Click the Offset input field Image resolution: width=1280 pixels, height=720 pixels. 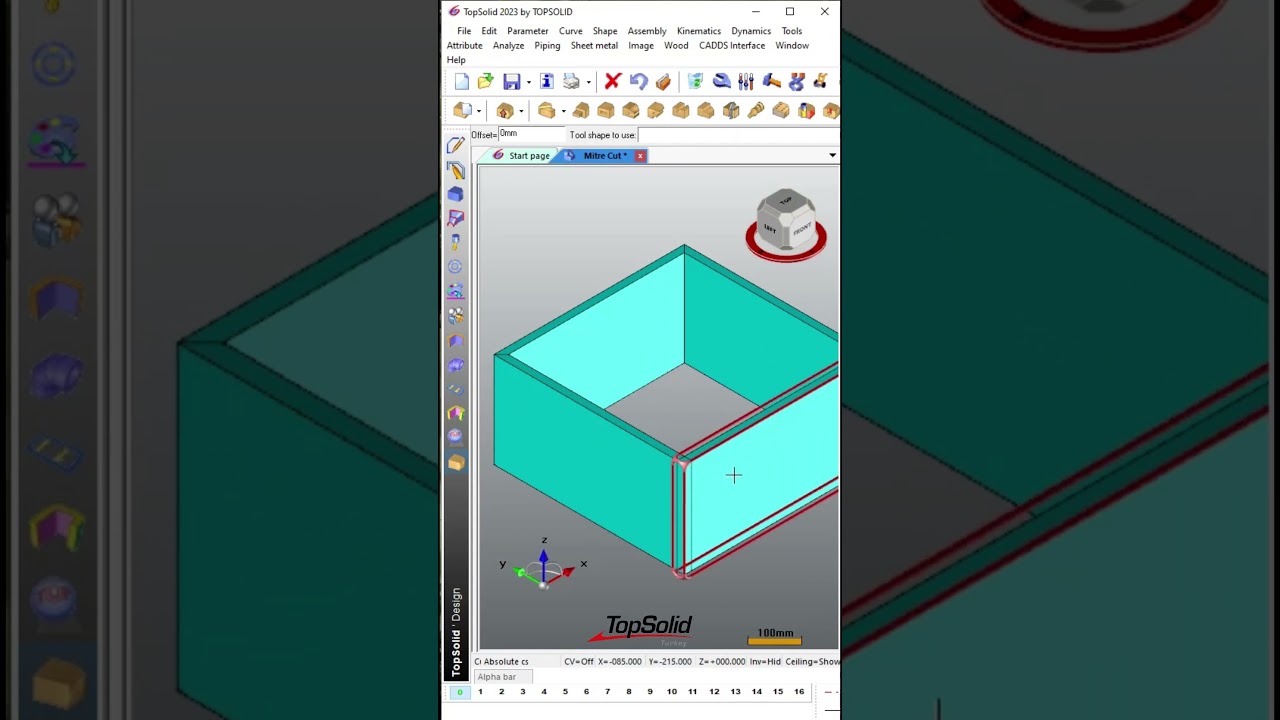pos(531,134)
